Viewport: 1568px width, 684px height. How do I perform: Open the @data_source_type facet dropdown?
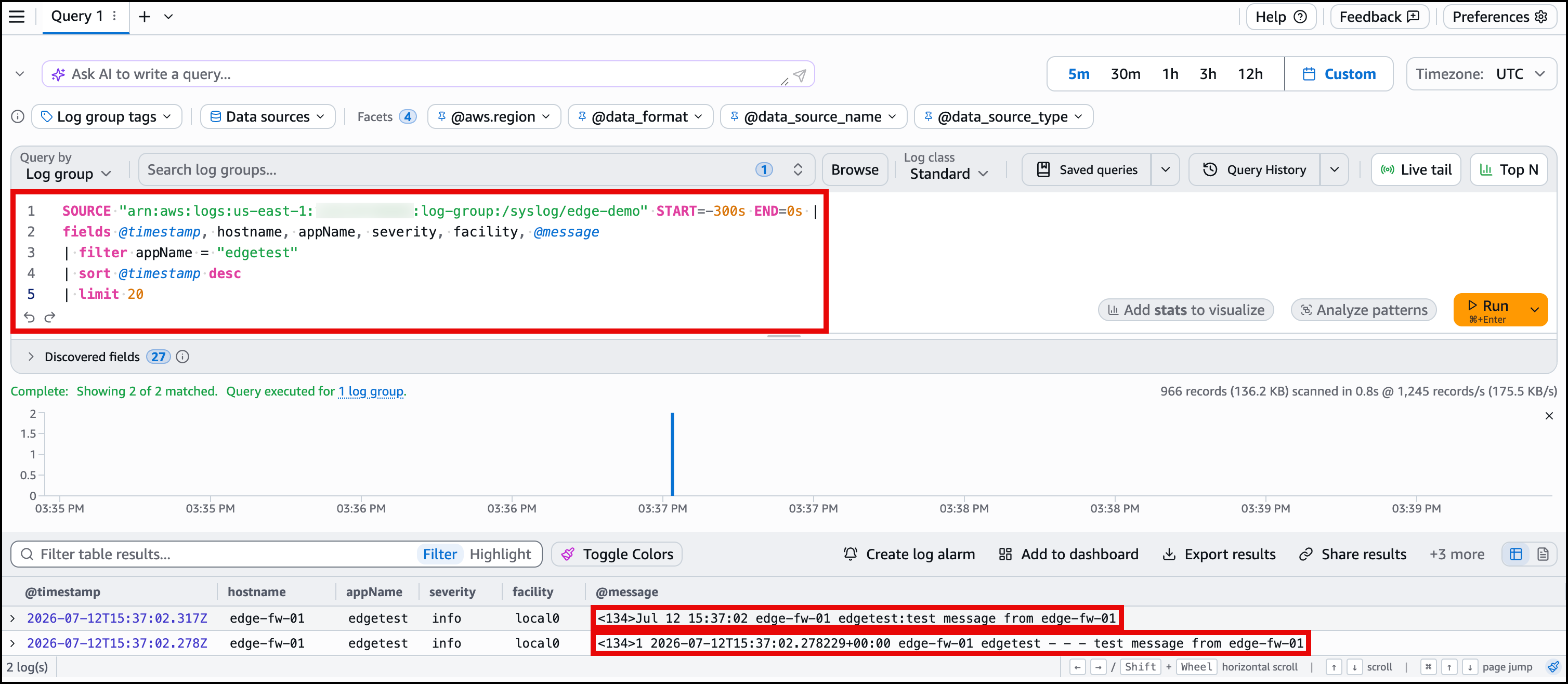pyautogui.click(x=1003, y=116)
